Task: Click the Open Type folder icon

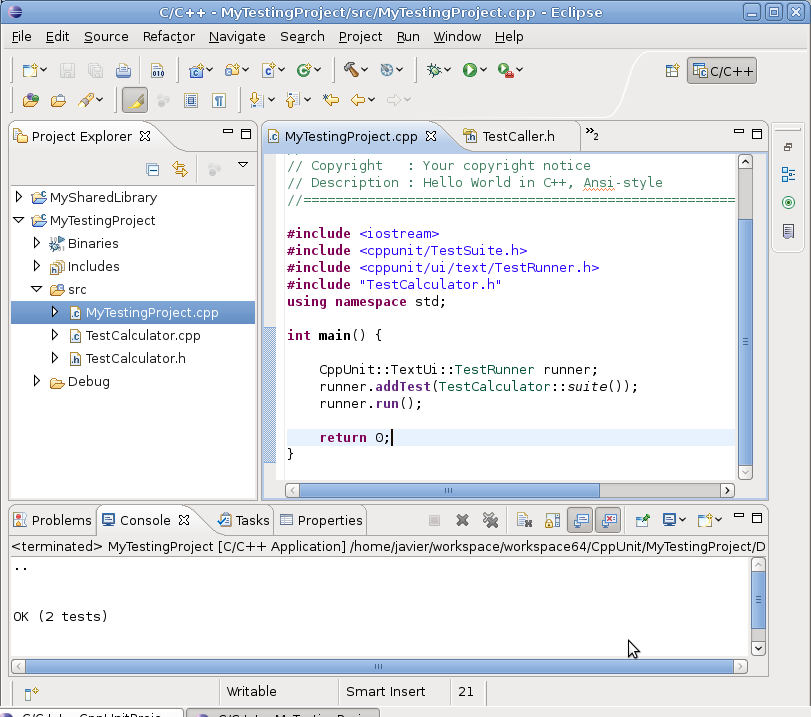Action: coord(58,100)
